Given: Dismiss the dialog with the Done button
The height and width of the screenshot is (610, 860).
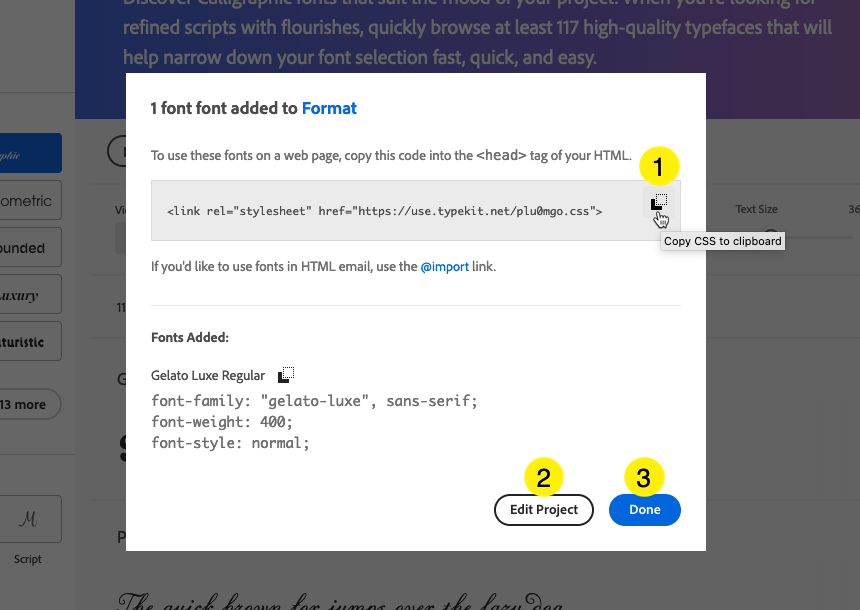Looking at the screenshot, I should tap(644, 510).
